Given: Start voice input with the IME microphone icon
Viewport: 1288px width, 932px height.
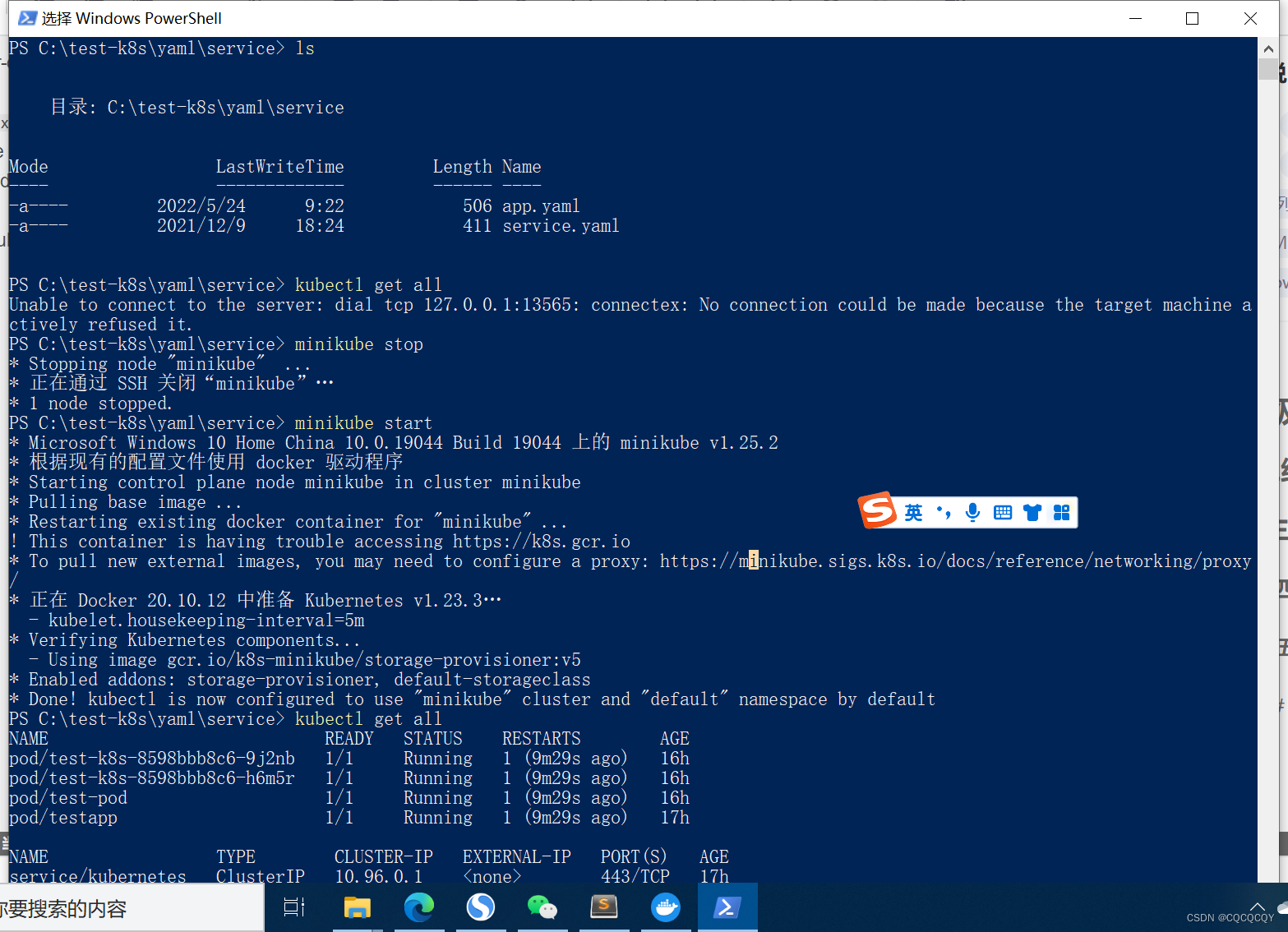Looking at the screenshot, I should click(972, 512).
